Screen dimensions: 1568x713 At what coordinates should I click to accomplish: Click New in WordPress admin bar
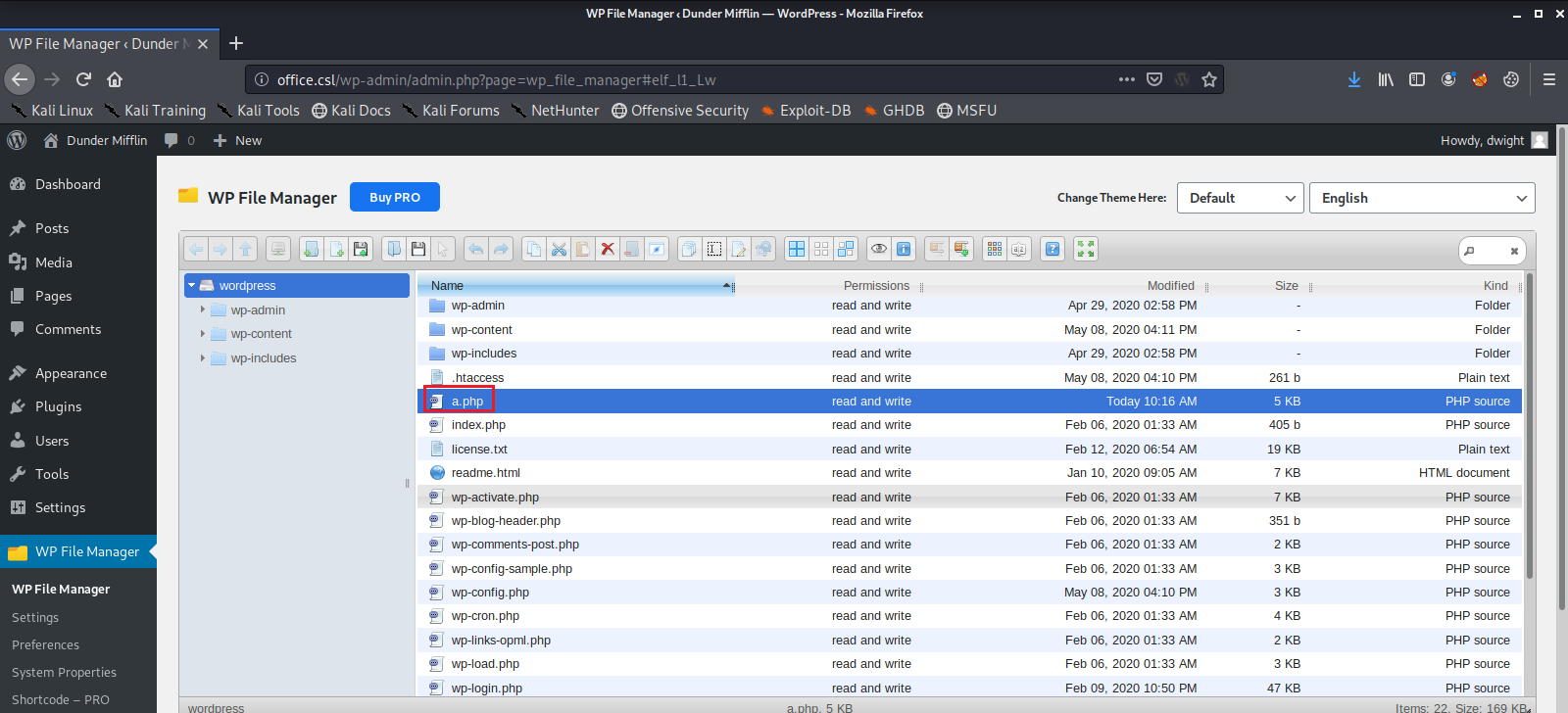pyautogui.click(x=238, y=140)
